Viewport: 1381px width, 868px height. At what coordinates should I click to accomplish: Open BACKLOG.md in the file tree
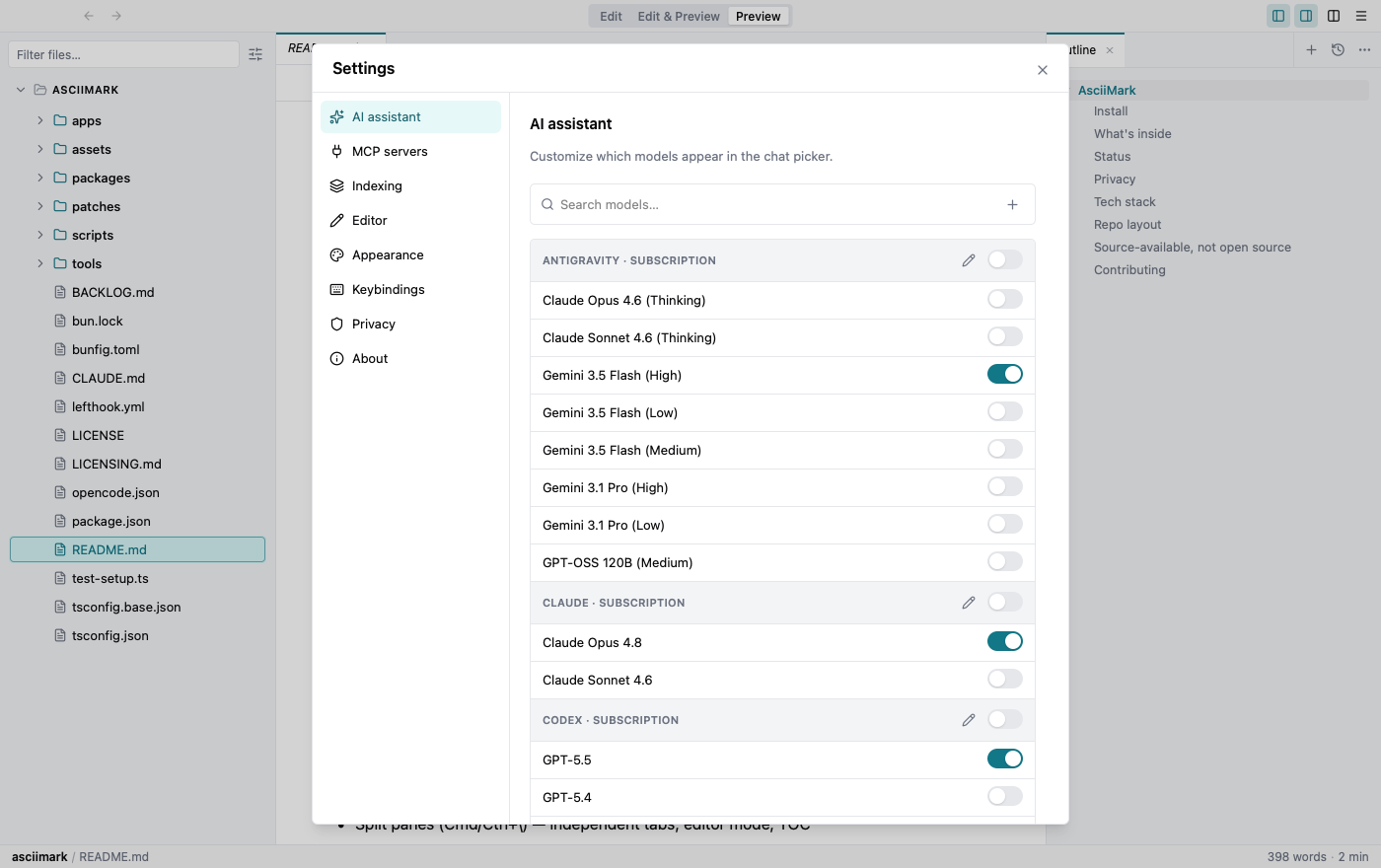pyautogui.click(x=137, y=292)
